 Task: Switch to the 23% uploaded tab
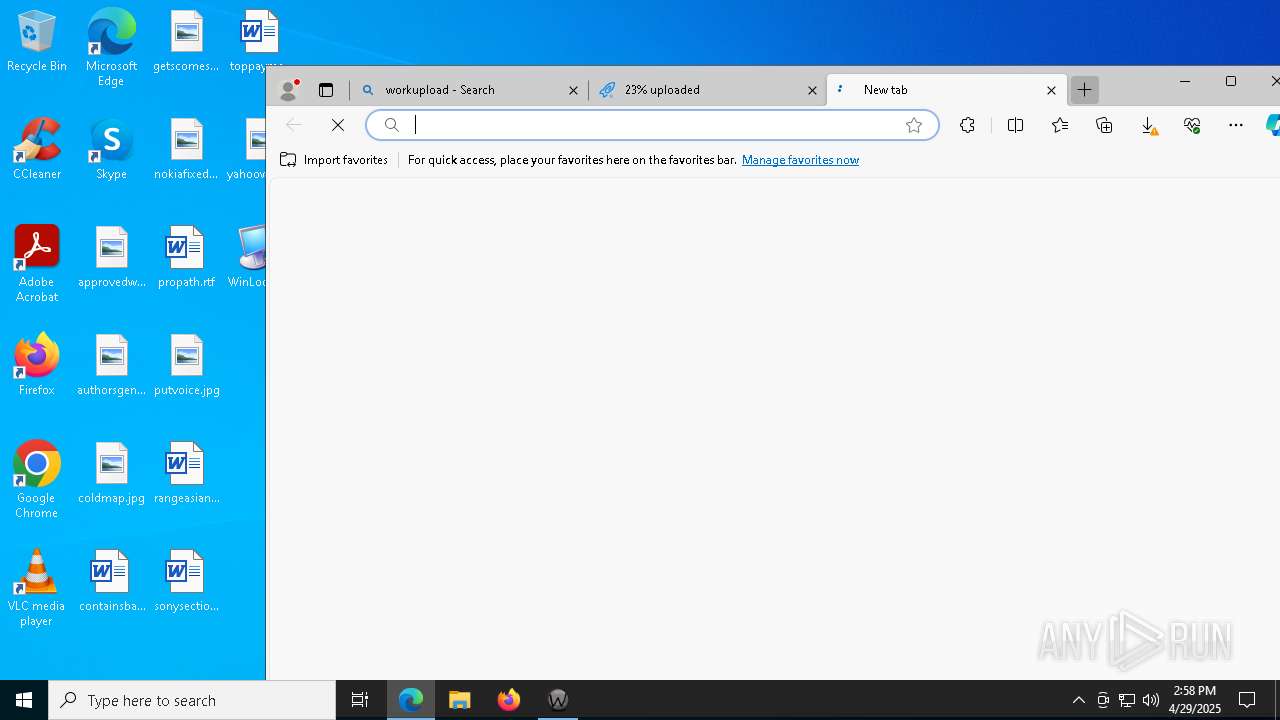[706, 90]
